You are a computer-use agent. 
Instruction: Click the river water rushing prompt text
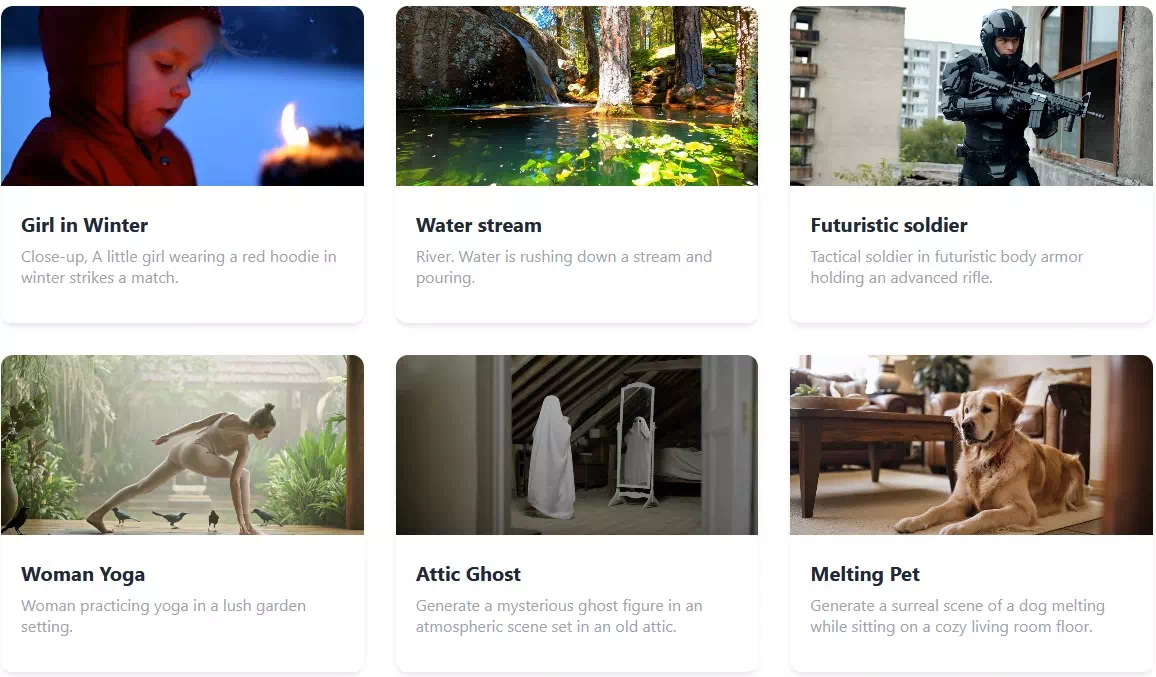pos(564,267)
